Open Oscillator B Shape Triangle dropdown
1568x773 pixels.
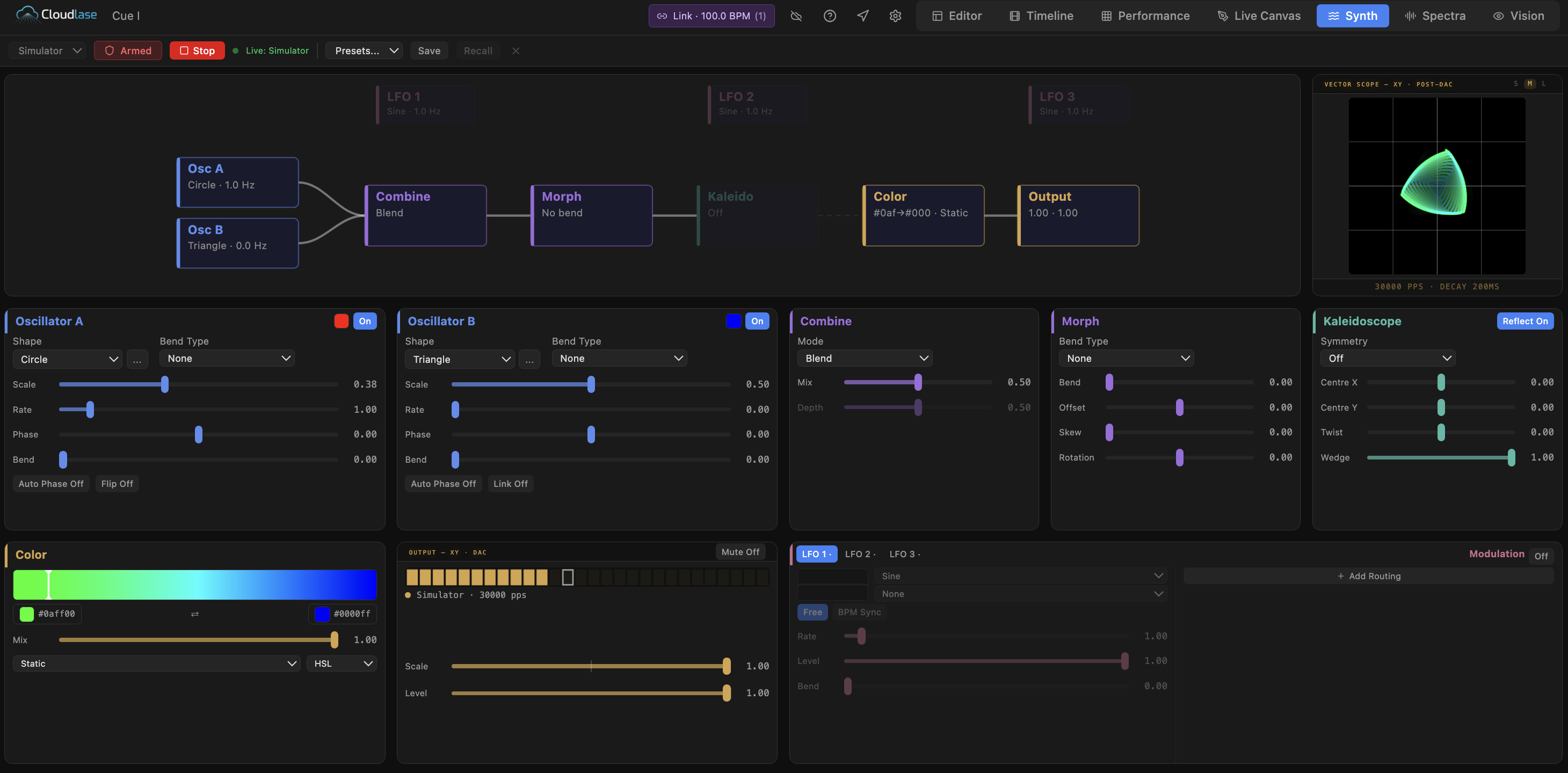coord(460,359)
